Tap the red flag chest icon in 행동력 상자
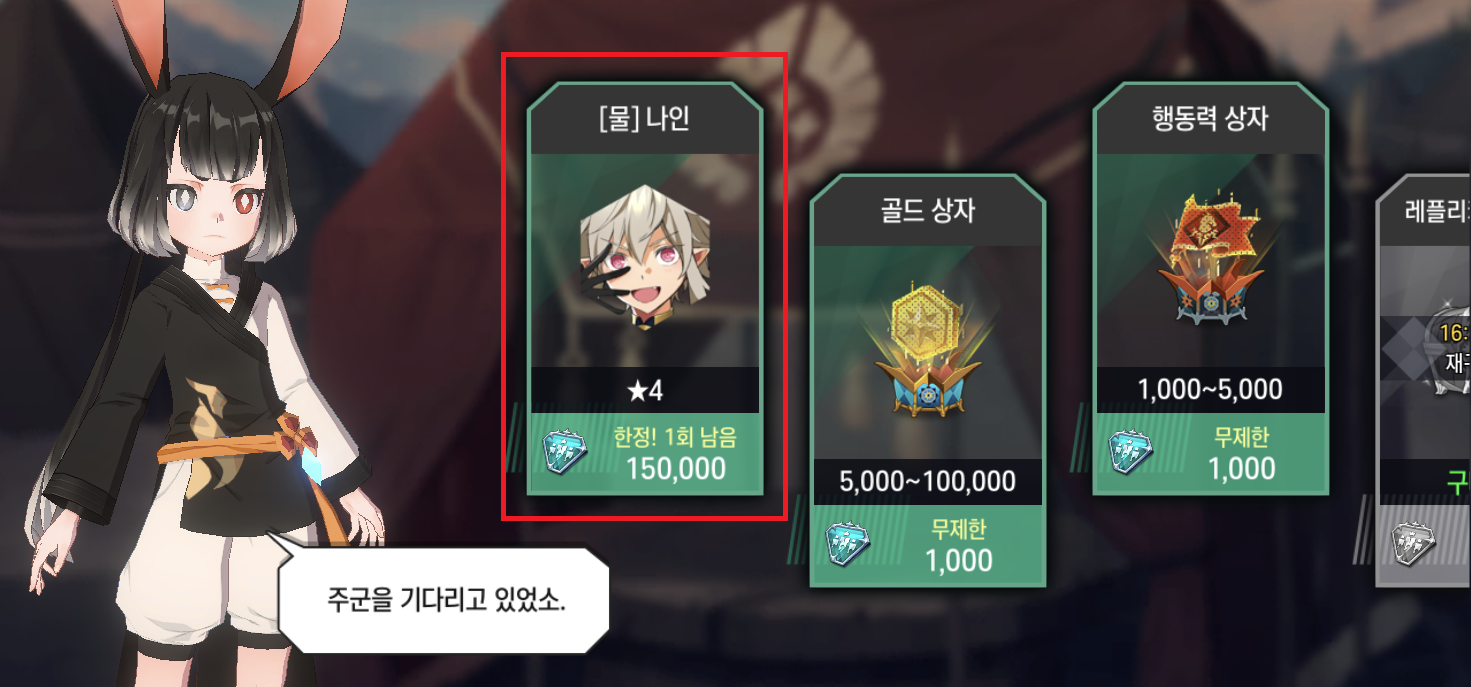Viewport: 1471px width, 687px height. 1211,258
